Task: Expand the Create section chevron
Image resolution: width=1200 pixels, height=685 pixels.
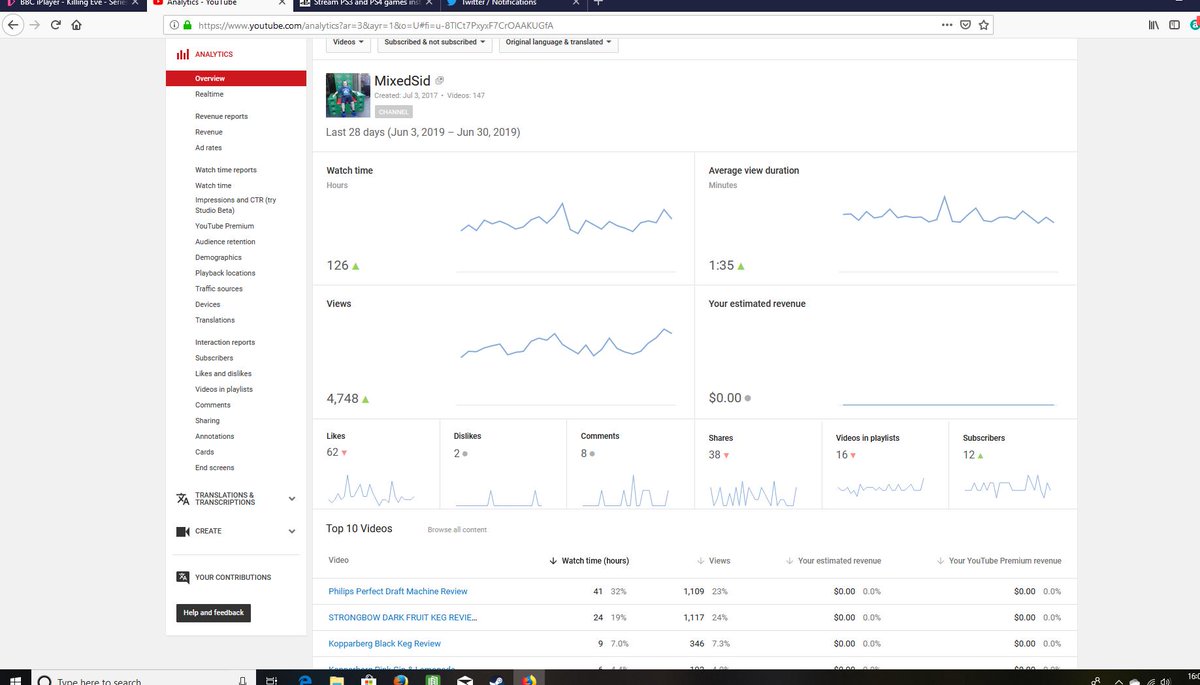Action: click(292, 531)
